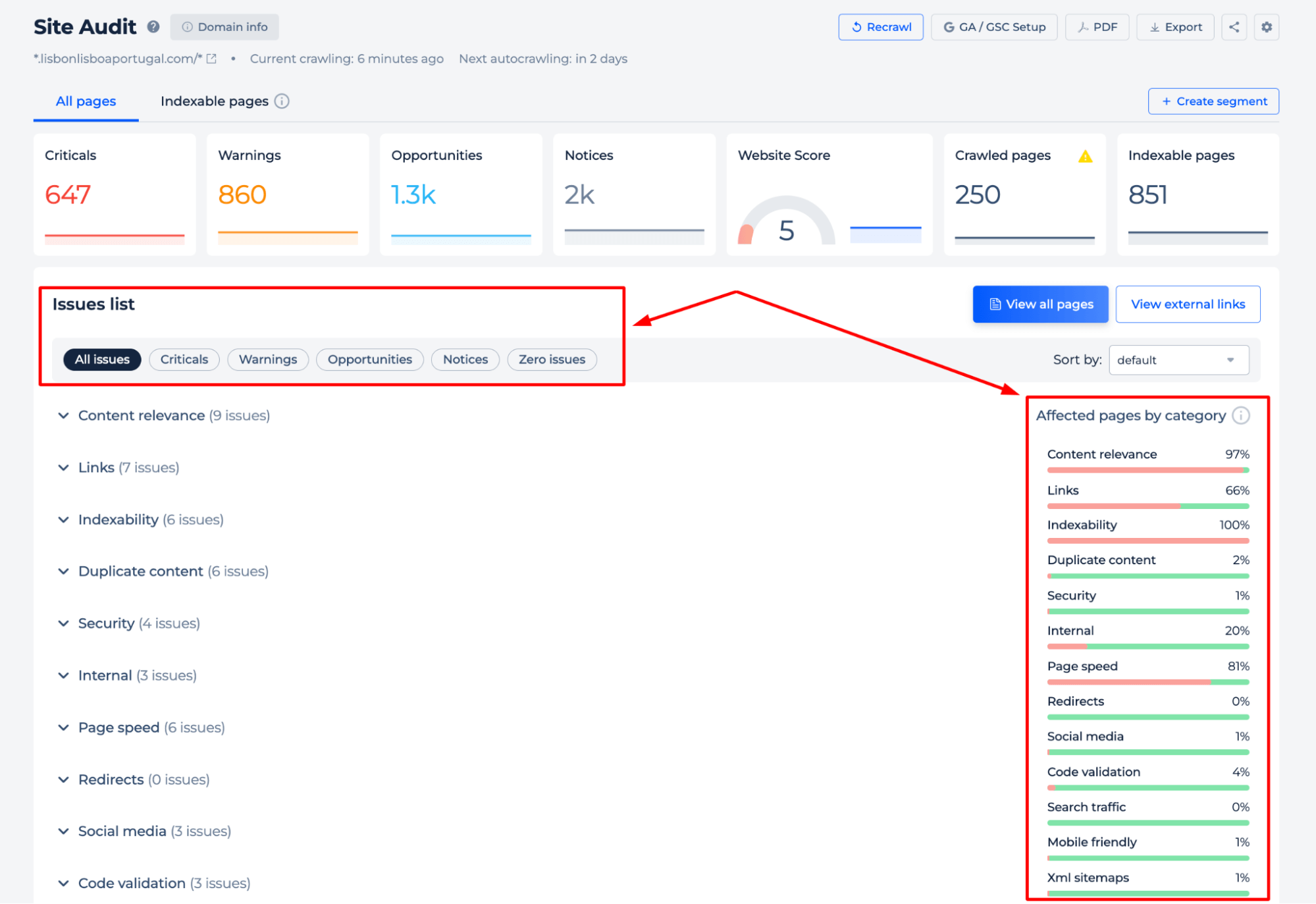This screenshot has height=904, width=1316.
Task: Click info icon next to Affected pages by category
Action: [x=1241, y=415]
